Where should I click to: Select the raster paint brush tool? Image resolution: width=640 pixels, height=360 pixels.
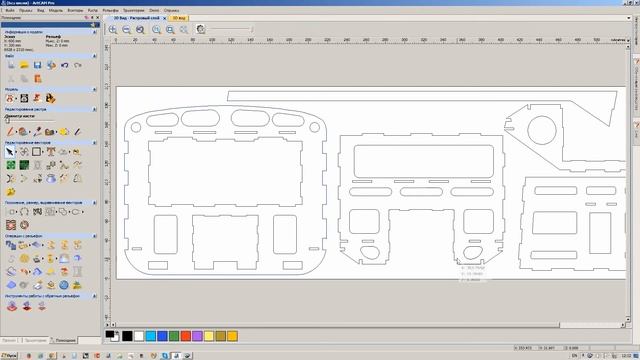[x=10, y=131]
